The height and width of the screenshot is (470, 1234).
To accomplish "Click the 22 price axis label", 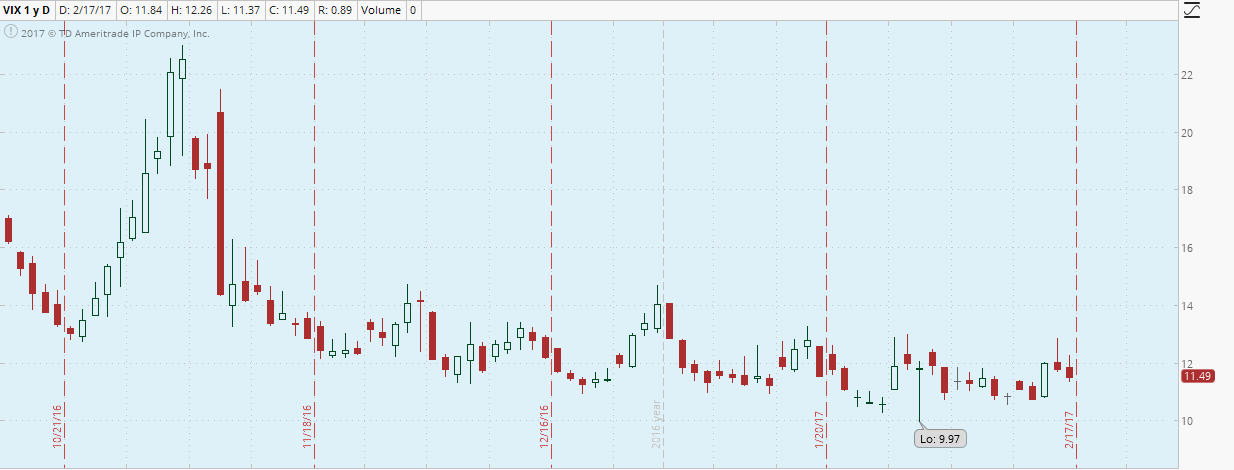I will (1189, 75).
